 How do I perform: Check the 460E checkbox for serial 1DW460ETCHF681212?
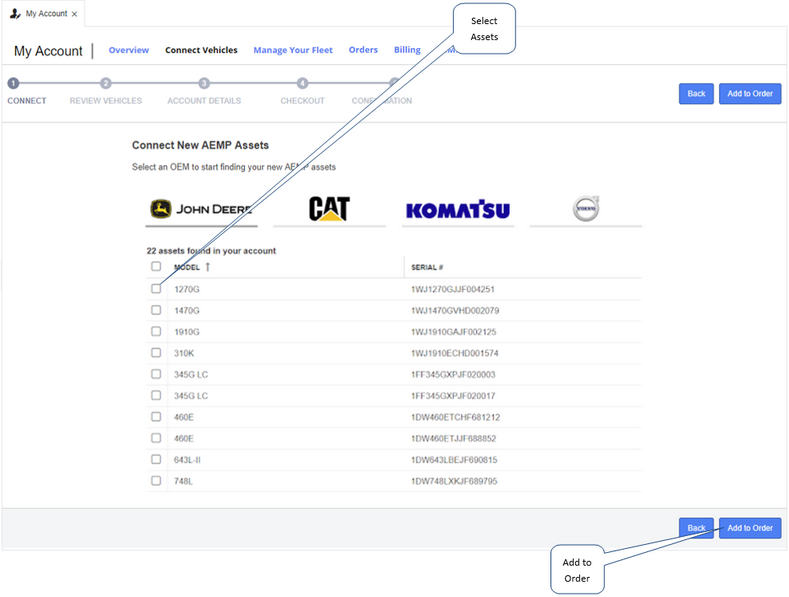point(156,417)
